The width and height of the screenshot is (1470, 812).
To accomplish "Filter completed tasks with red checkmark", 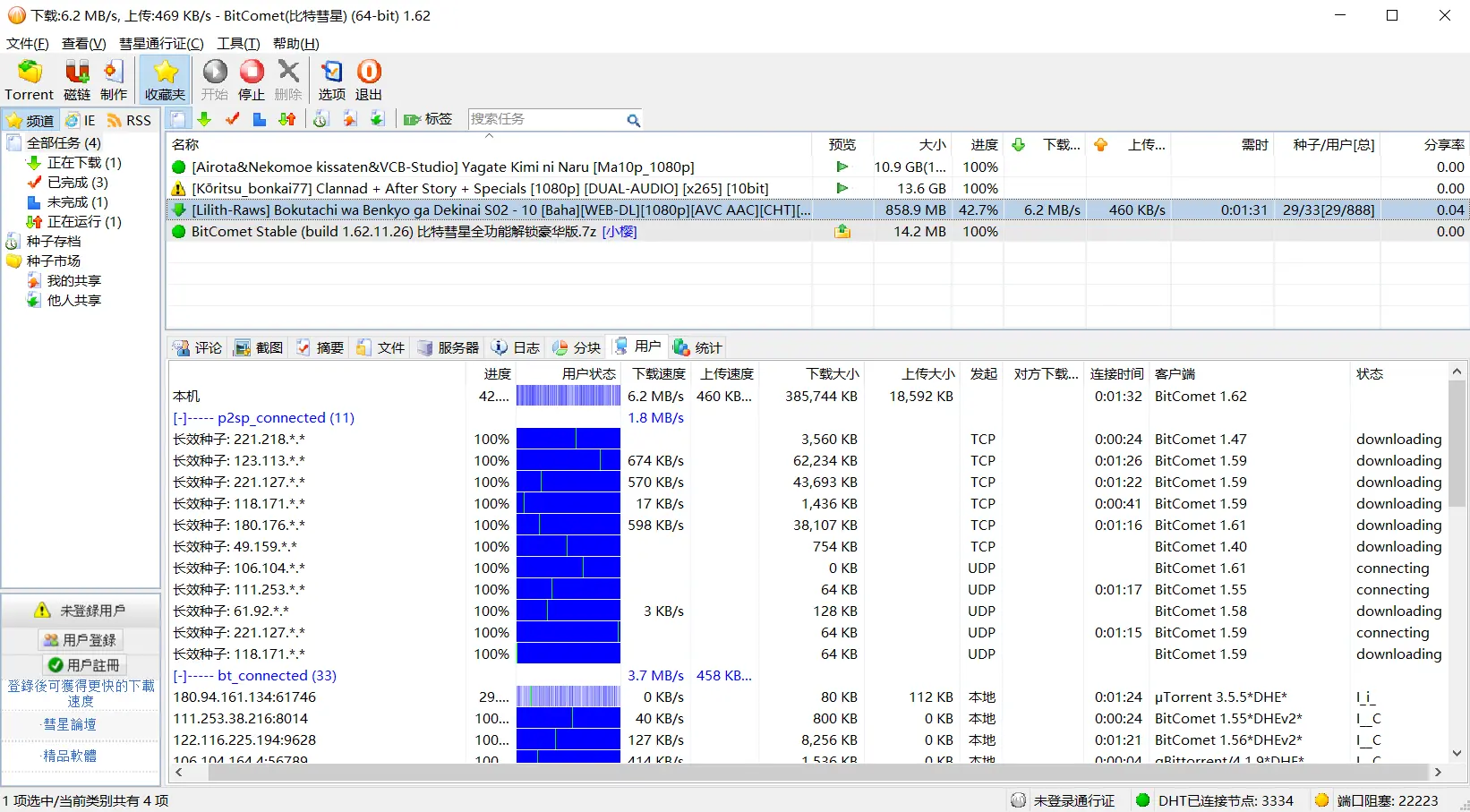I will click(232, 119).
